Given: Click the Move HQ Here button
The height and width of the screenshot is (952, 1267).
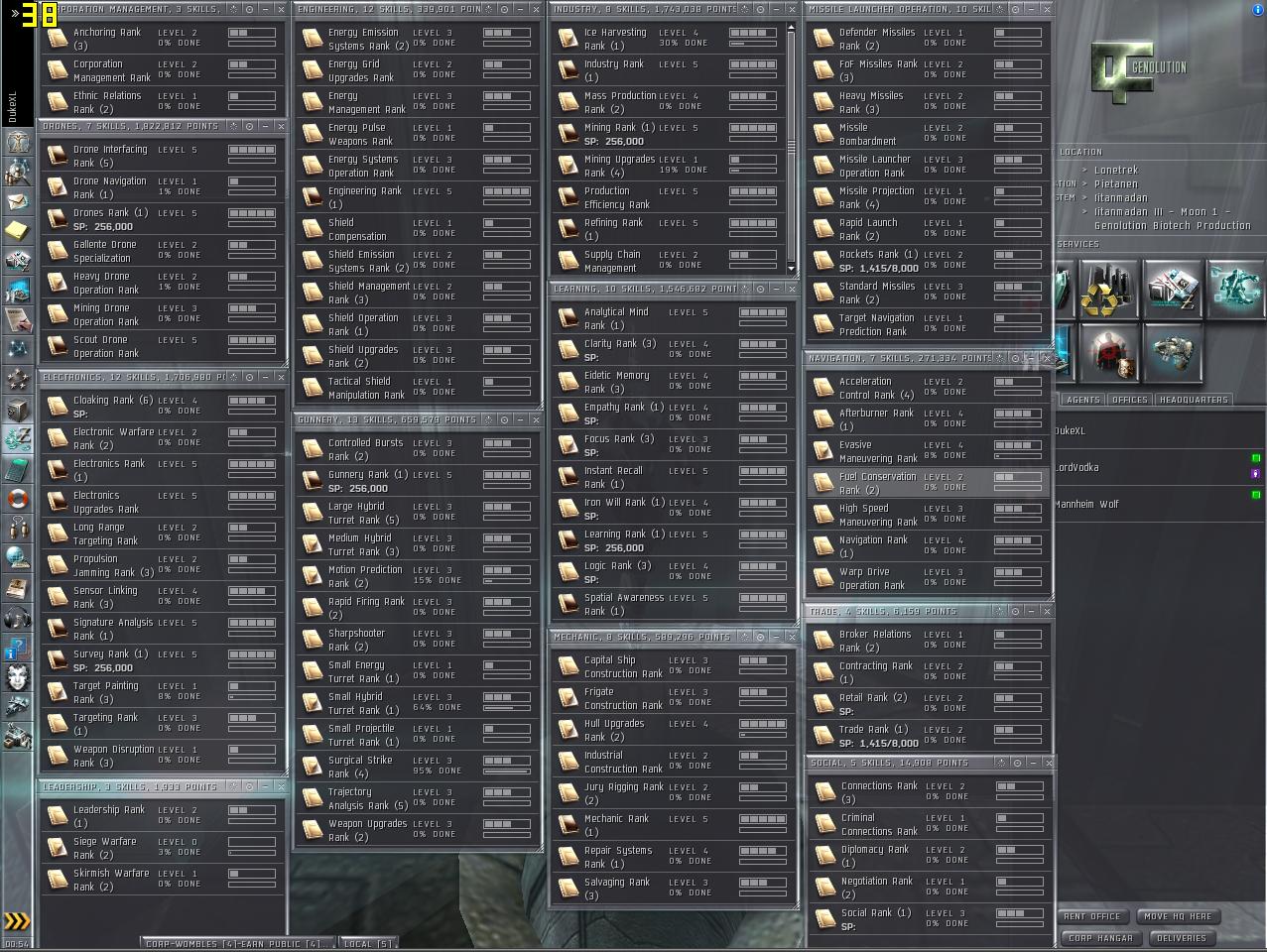Looking at the screenshot, I should tap(1178, 916).
